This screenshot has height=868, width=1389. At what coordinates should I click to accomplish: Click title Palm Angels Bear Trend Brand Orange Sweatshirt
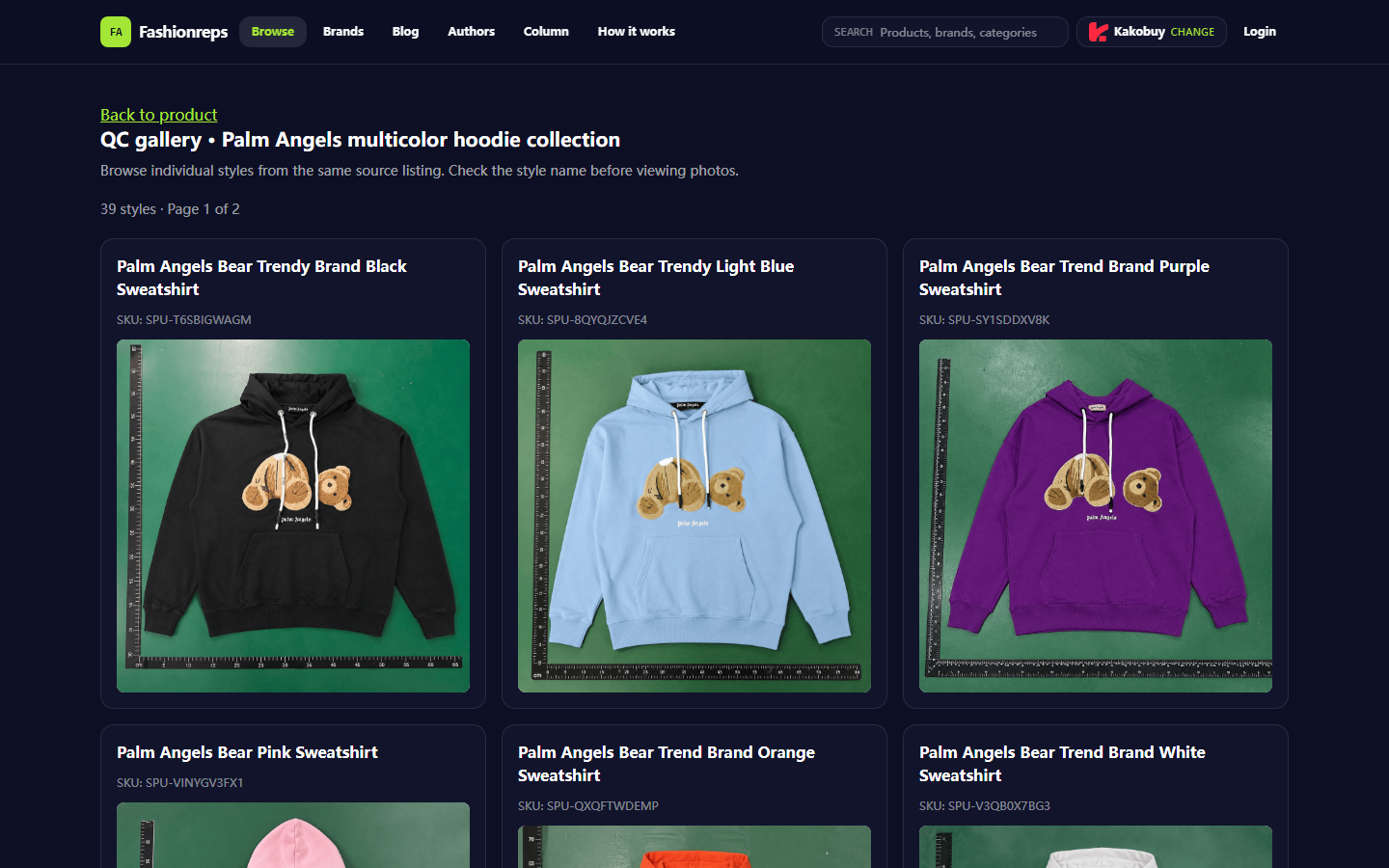[667, 764]
